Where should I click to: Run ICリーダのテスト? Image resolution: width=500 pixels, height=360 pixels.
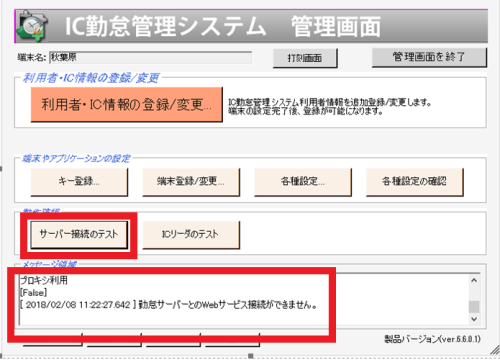coord(191,234)
